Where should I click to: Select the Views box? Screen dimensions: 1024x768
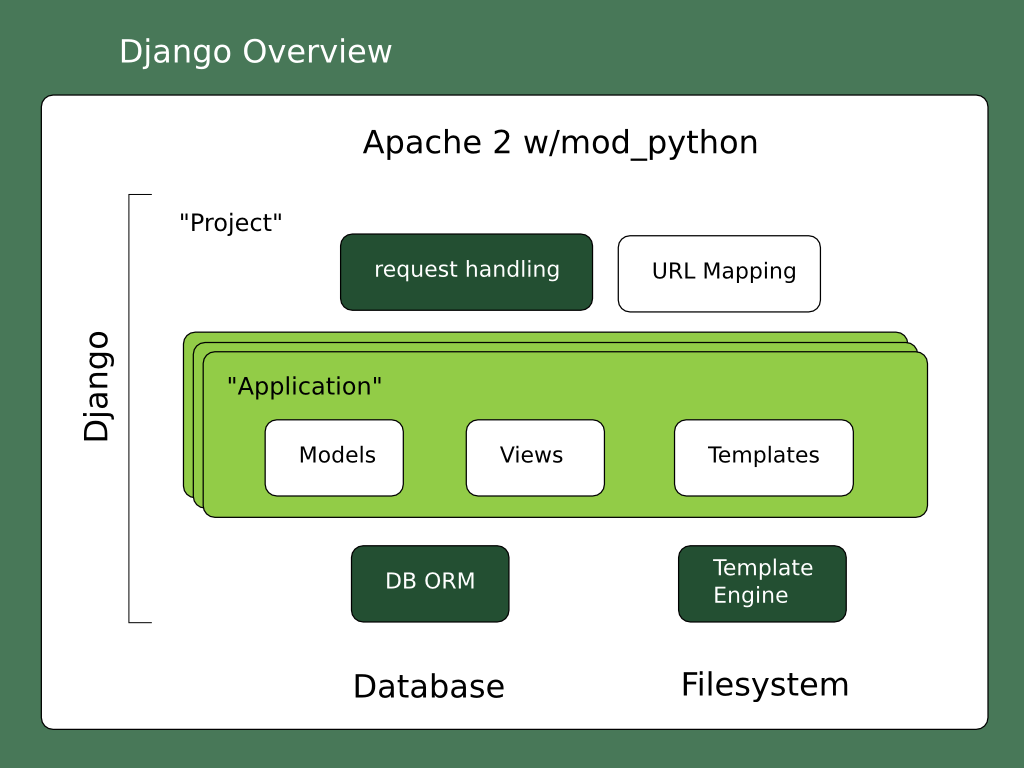coord(536,458)
